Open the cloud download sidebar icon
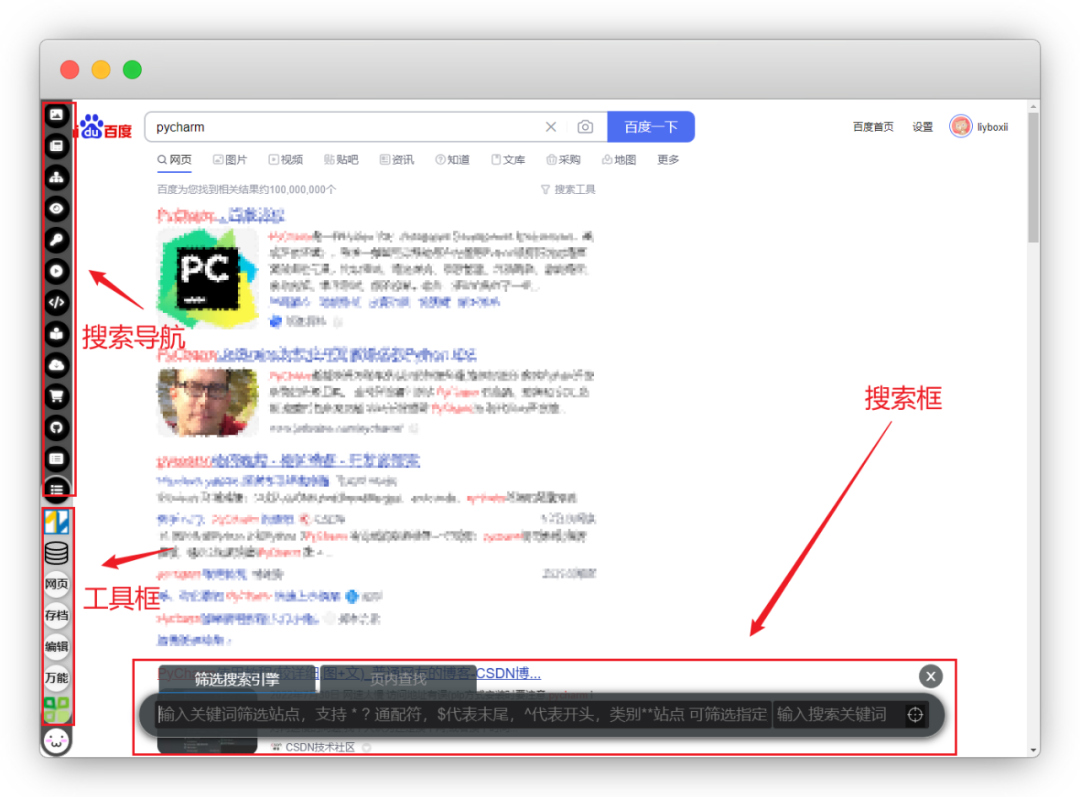The height and width of the screenshot is (797, 1080). (x=56, y=364)
